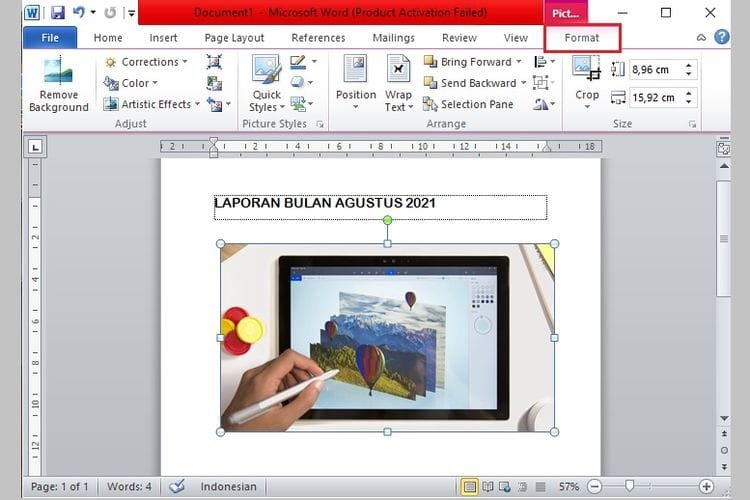The image size is (750, 500).
Task: Switch to Outline view
Action: tap(522, 487)
